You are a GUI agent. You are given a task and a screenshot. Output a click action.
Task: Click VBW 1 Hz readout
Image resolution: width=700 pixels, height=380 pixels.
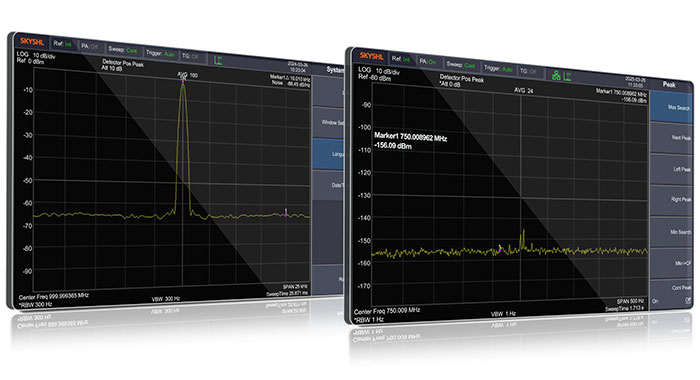point(503,314)
